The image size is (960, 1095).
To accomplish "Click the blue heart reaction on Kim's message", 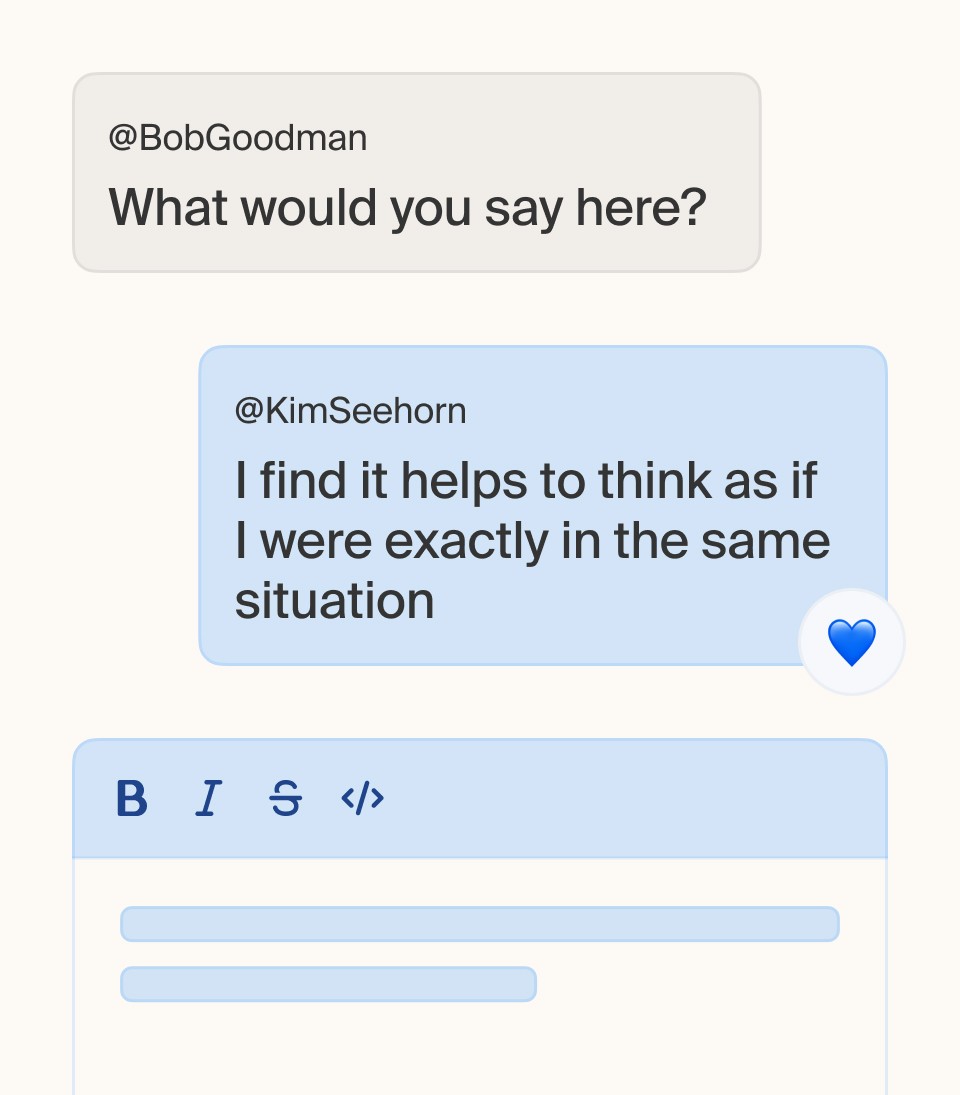I will [x=851, y=642].
